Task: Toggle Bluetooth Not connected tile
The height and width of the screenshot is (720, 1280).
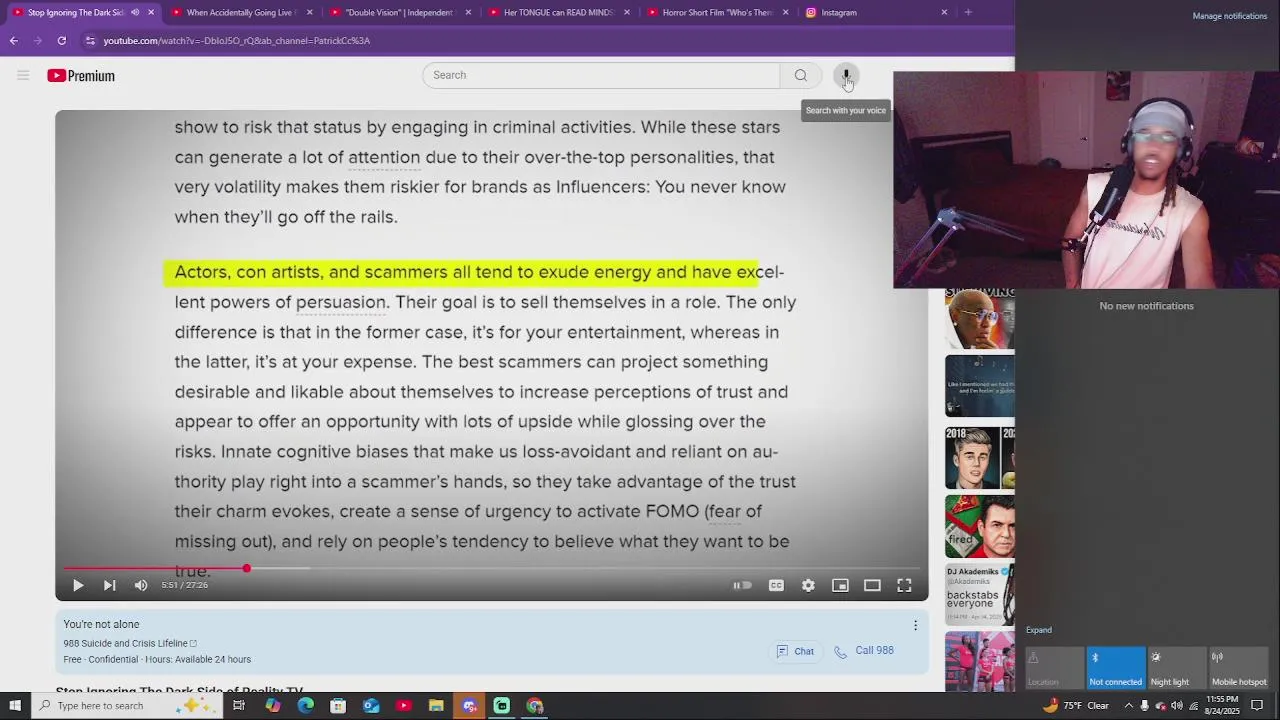Action: coord(1116,668)
